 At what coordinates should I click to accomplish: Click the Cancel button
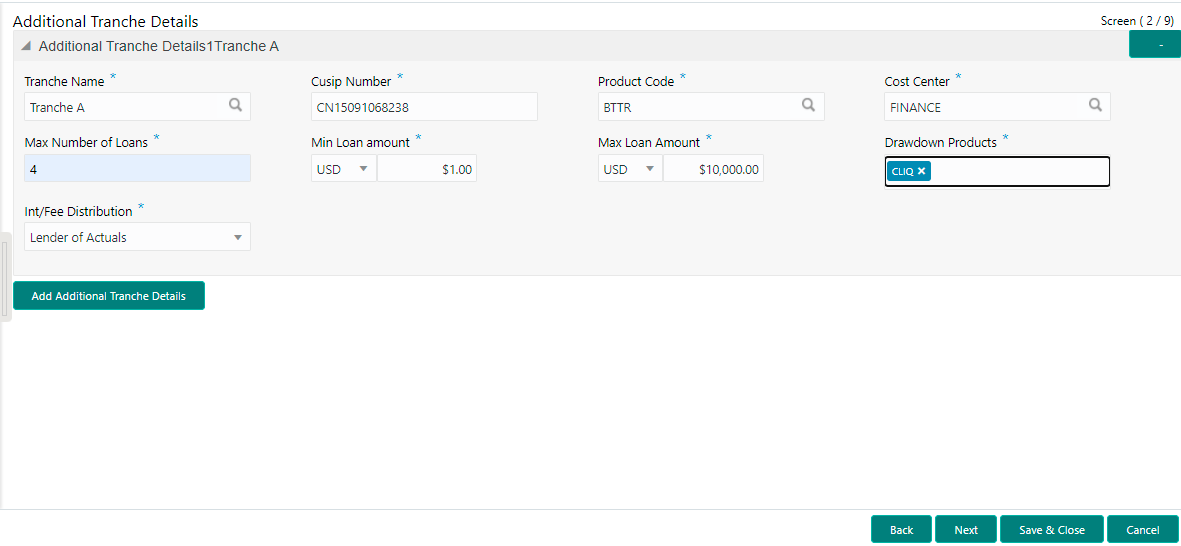(1143, 529)
